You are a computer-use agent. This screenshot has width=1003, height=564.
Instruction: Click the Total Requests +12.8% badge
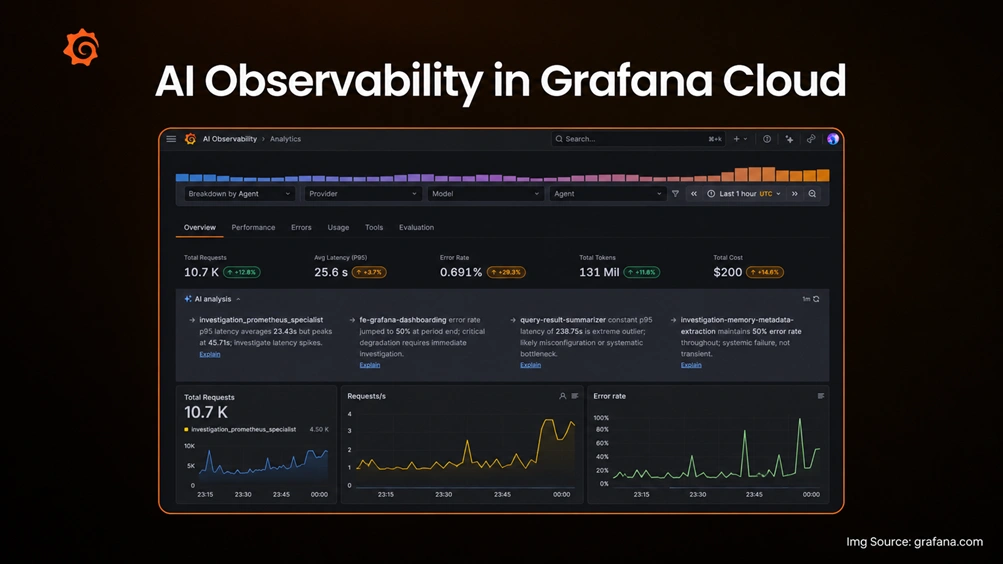click(x=242, y=272)
